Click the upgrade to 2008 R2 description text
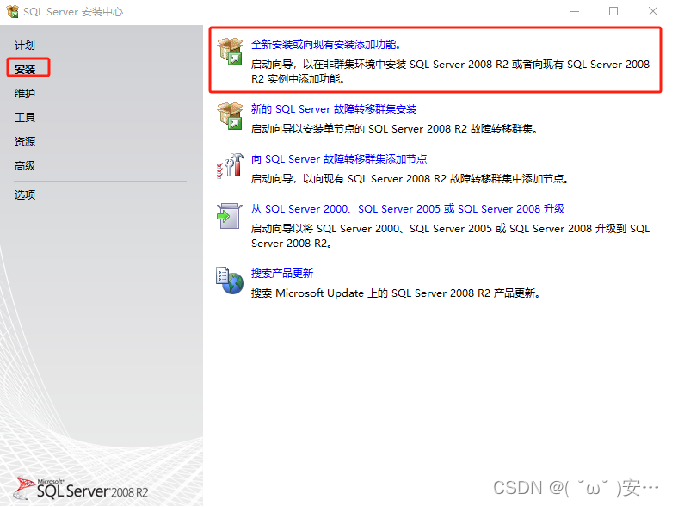 (450, 236)
